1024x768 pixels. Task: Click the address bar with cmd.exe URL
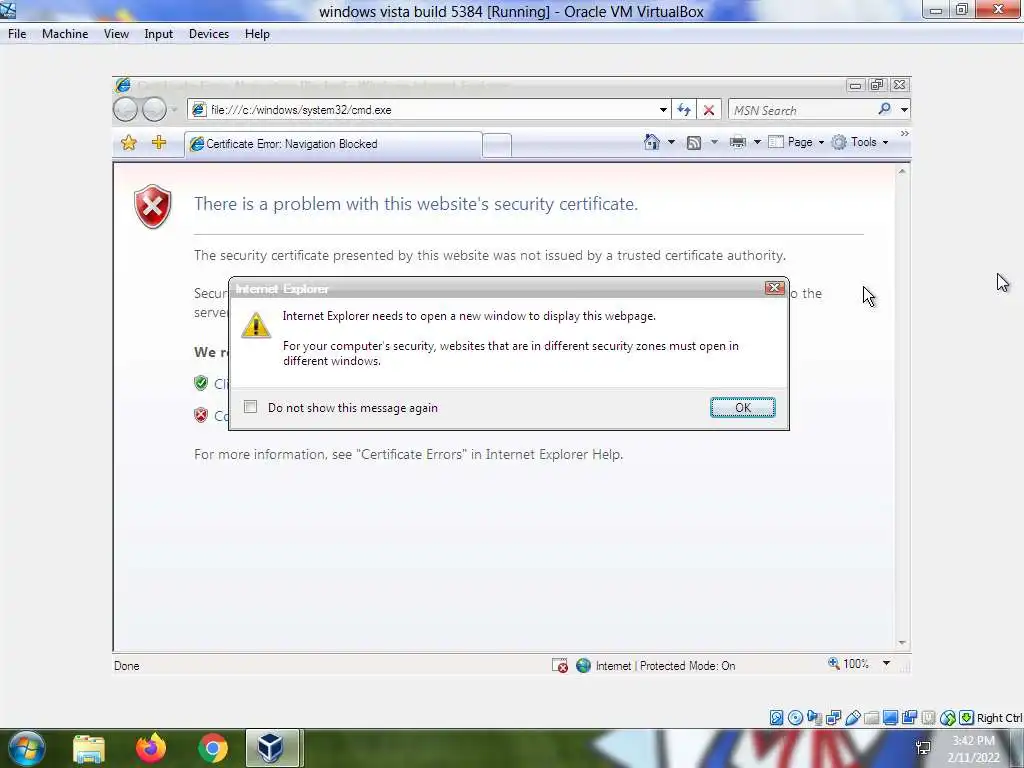[428, 110]
